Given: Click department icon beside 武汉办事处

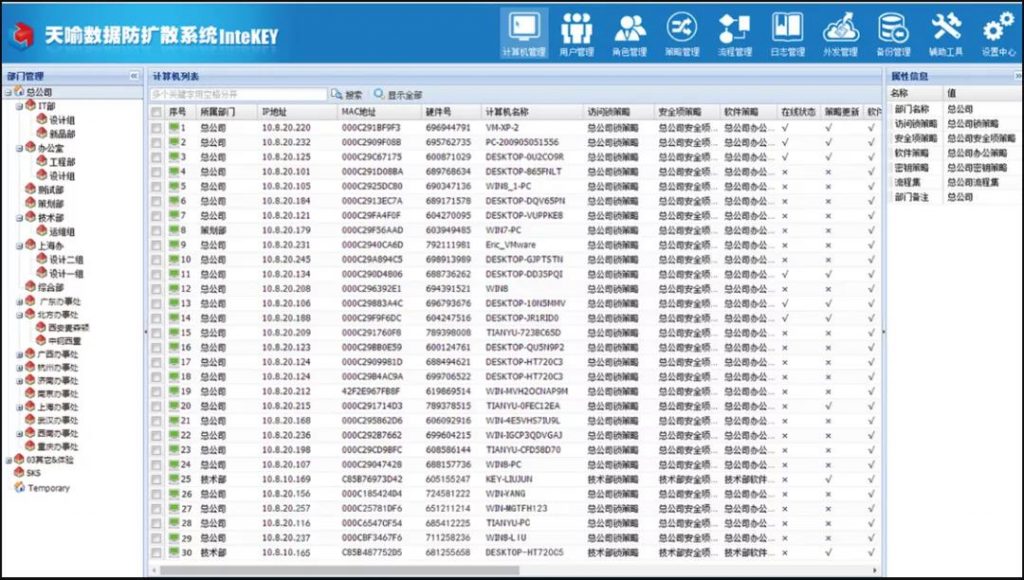Looking at the screenshot, I should point(30,419).
